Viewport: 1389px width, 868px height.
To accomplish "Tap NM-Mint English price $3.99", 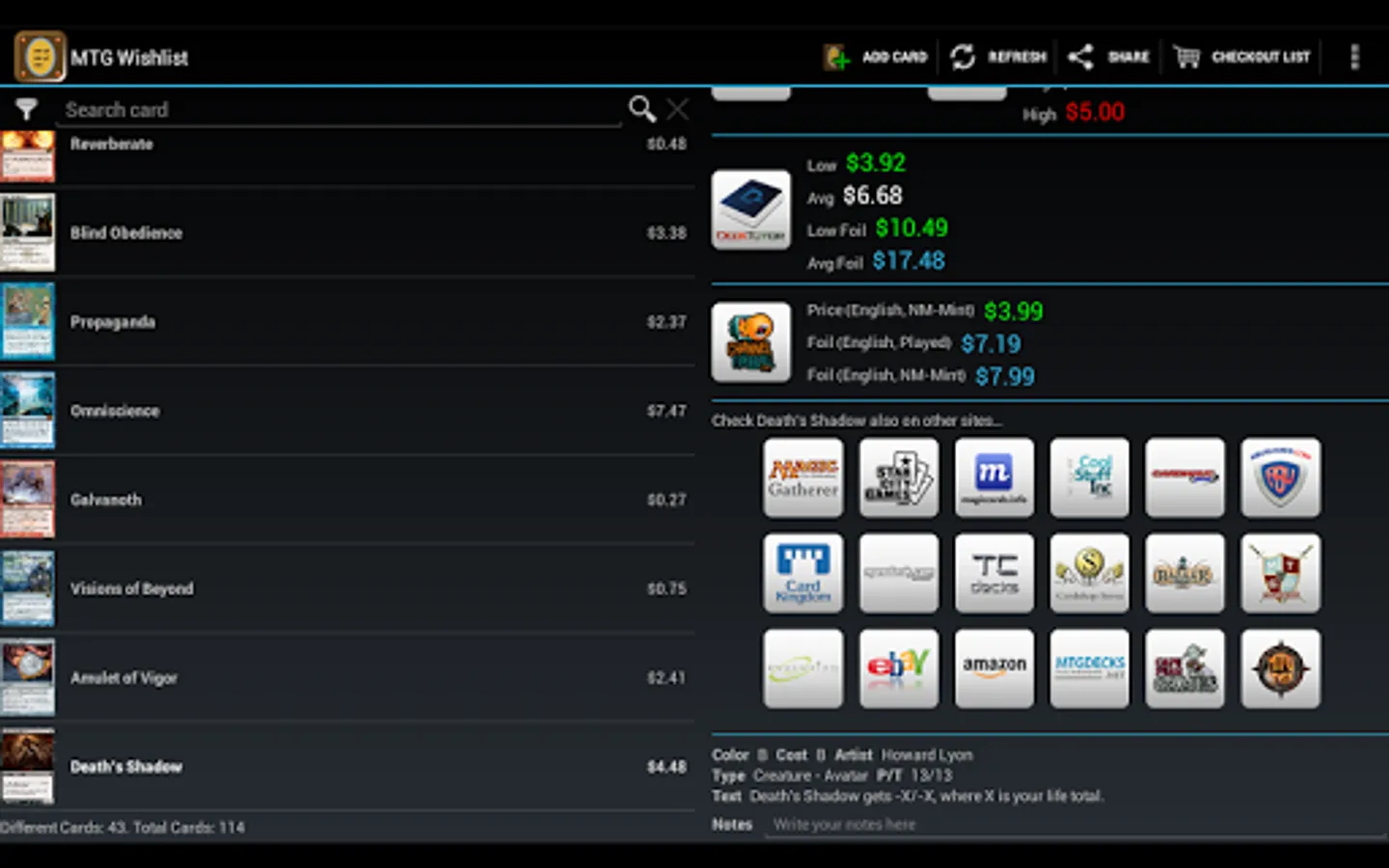I will [1014, 312].
